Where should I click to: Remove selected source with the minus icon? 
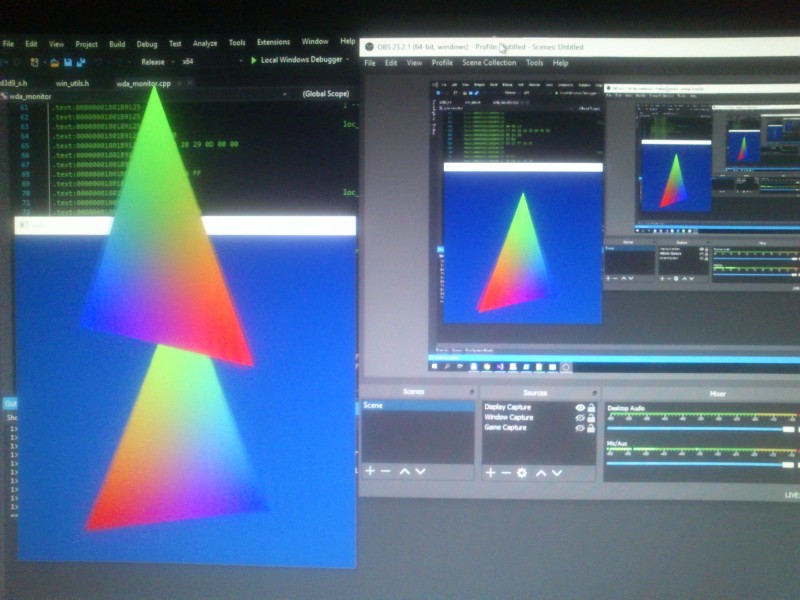pyautogui.click(x=506, y=473)
